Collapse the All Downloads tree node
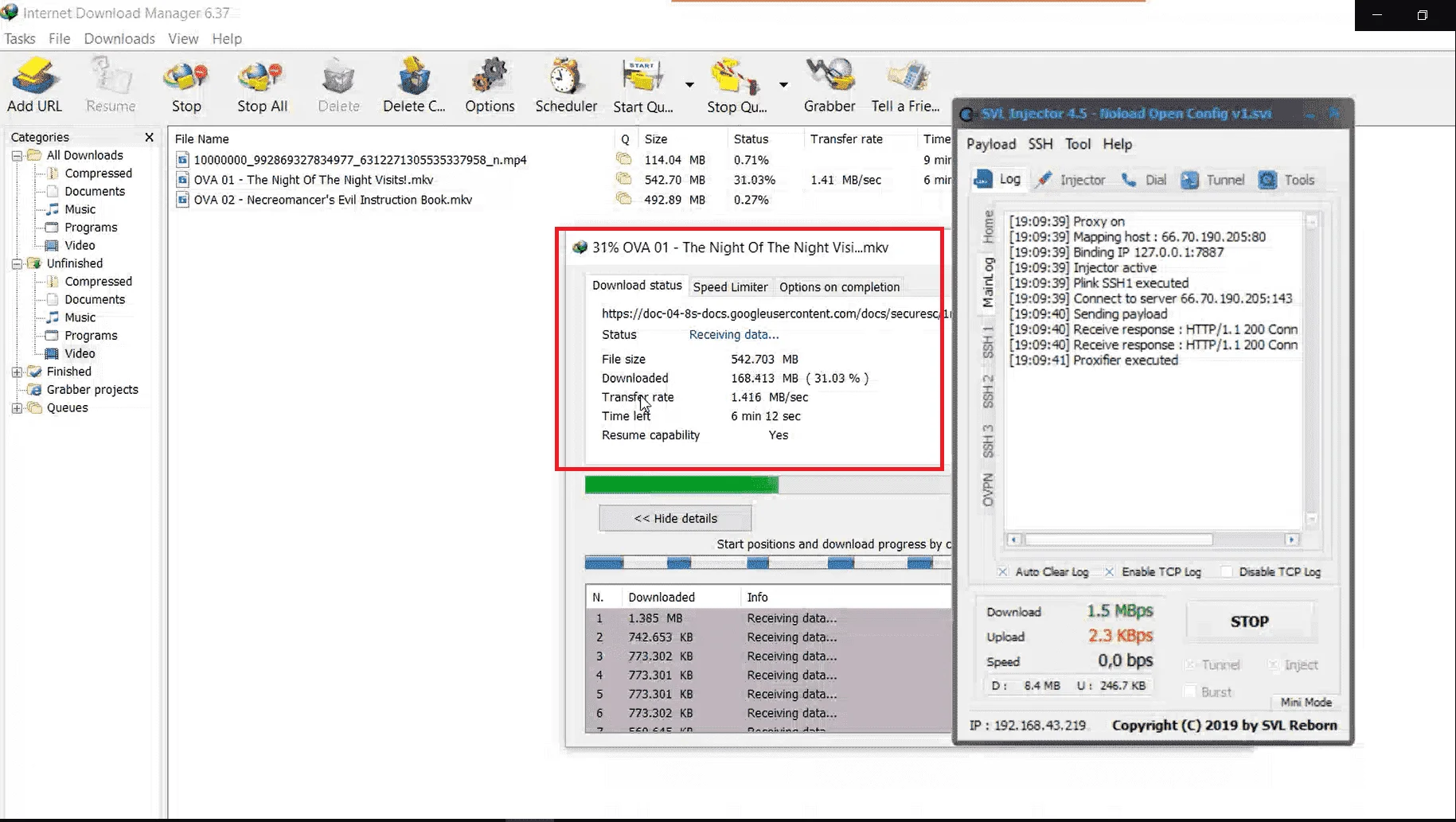Viewport: 1456px width, 822px height. point(17,156)
